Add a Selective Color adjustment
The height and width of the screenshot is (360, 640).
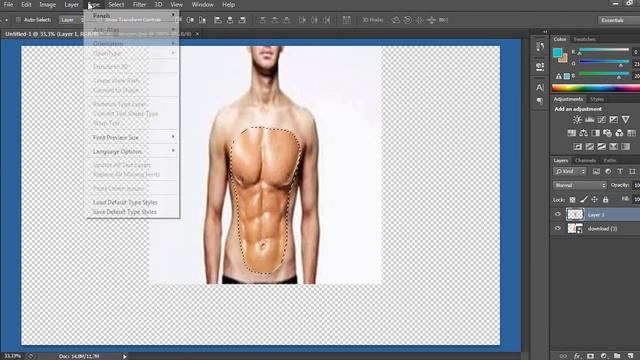(x=613, y=146)
